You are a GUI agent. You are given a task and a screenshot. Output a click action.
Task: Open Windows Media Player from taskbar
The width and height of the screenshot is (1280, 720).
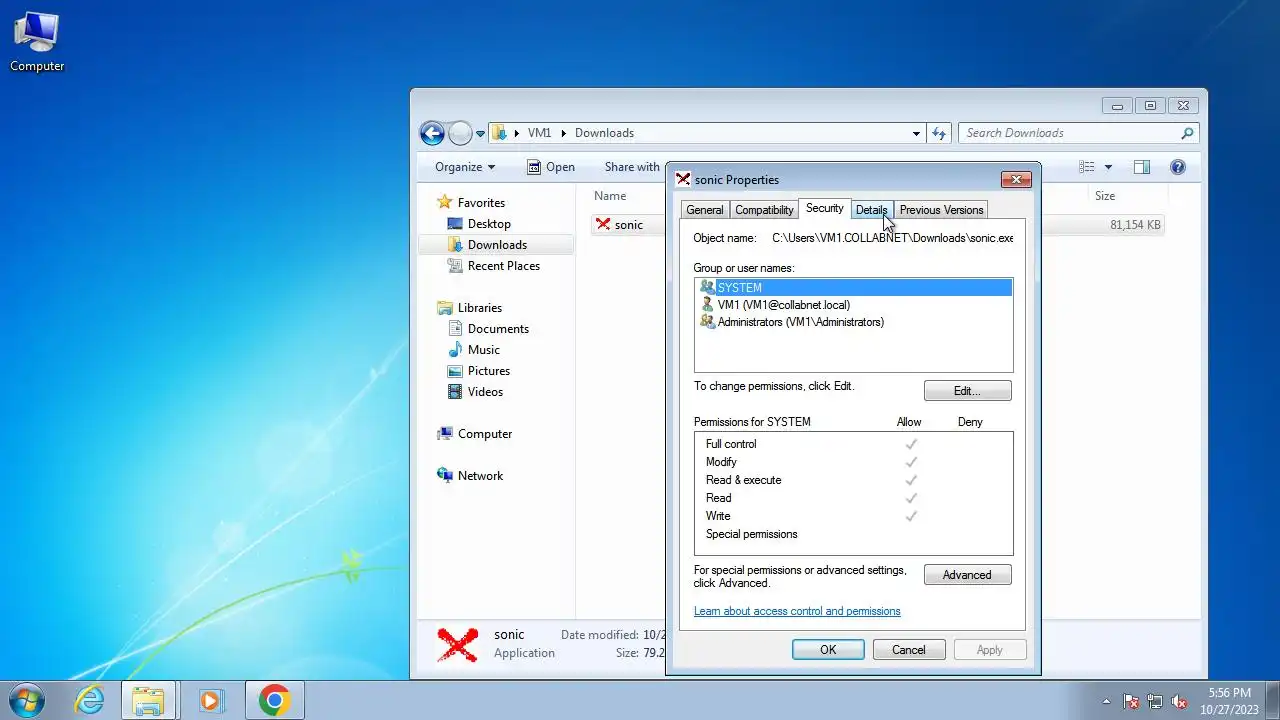pos(210,700)
